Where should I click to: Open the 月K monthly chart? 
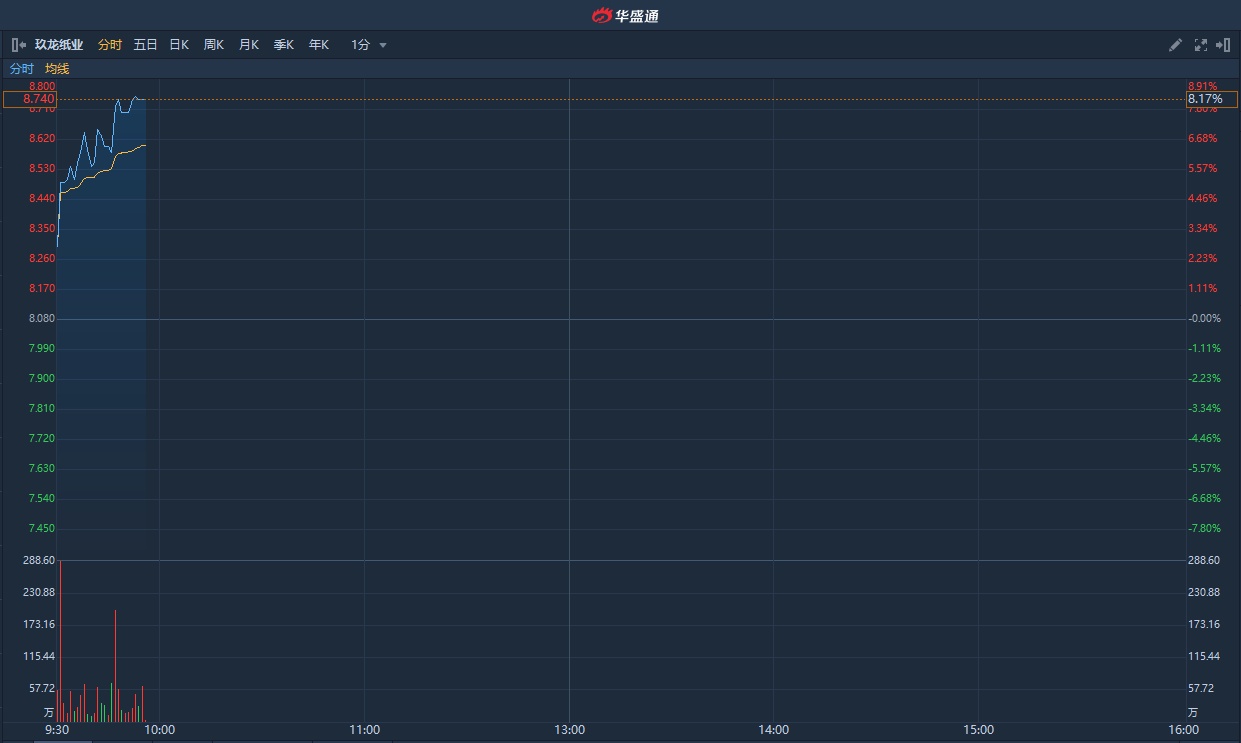pos(249,45)
